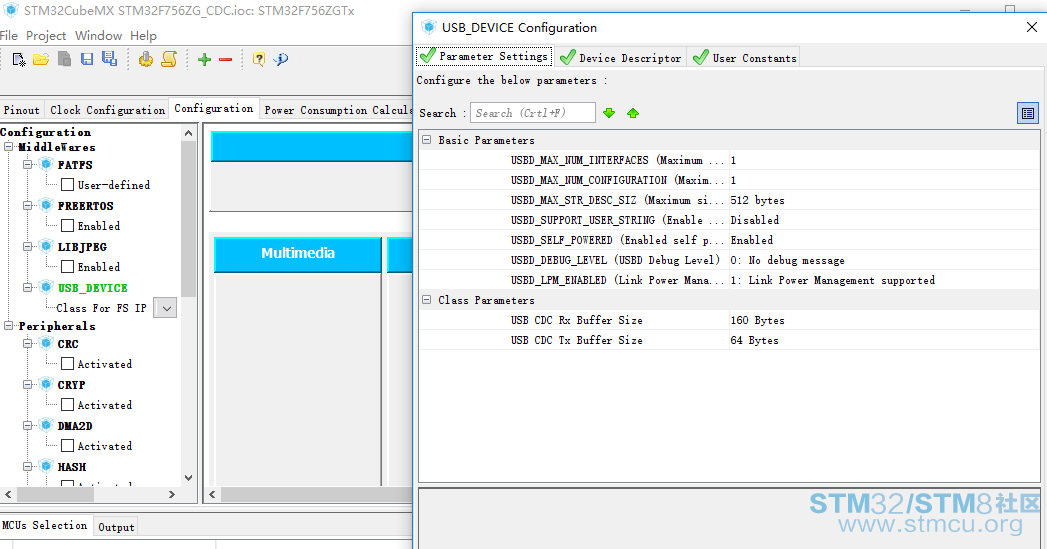1047x549 pixels.
Task: Enable the FREERTOS checkbox
Action: point(67,226)
